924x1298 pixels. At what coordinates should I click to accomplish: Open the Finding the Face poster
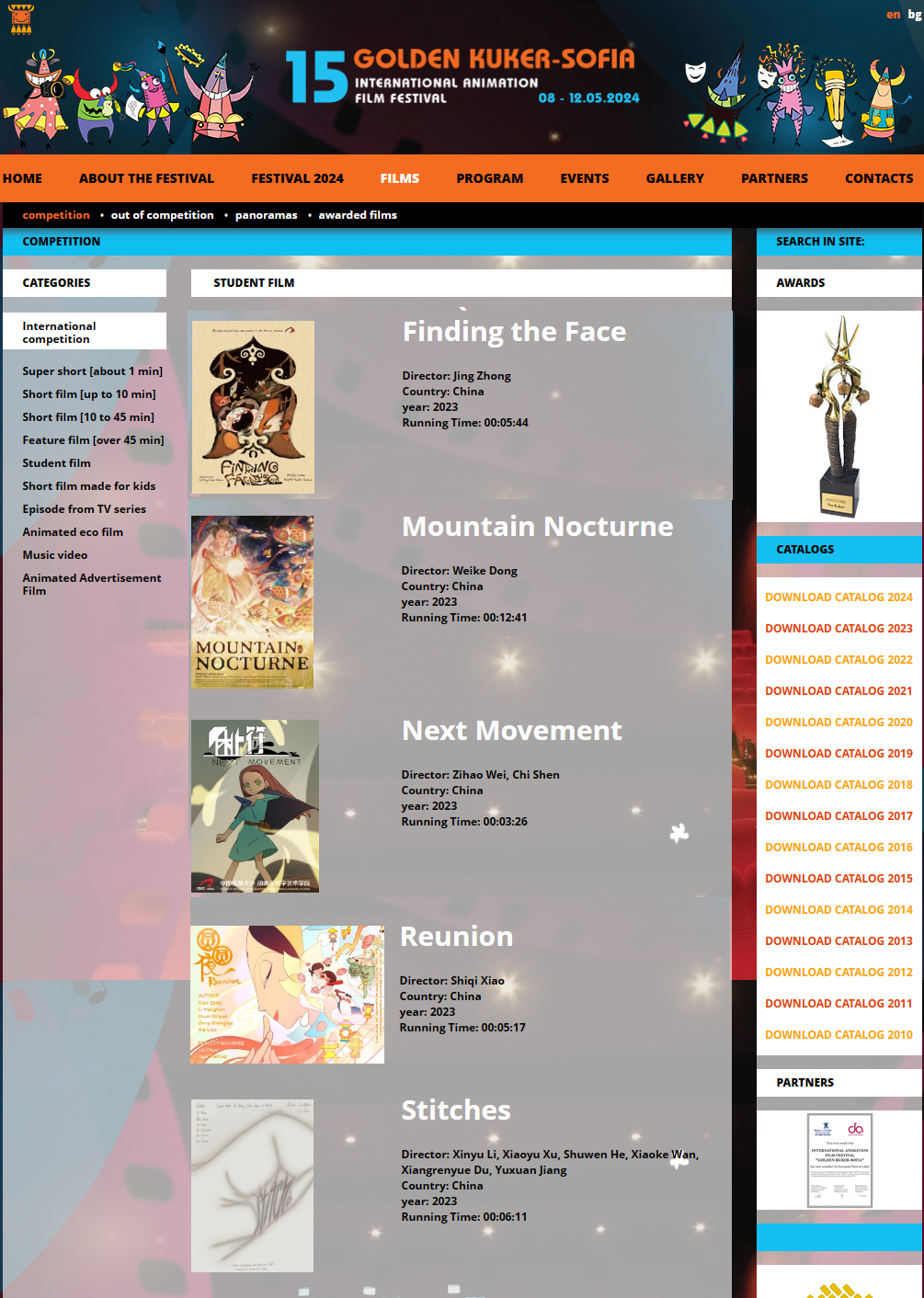[x=253, y=407]
